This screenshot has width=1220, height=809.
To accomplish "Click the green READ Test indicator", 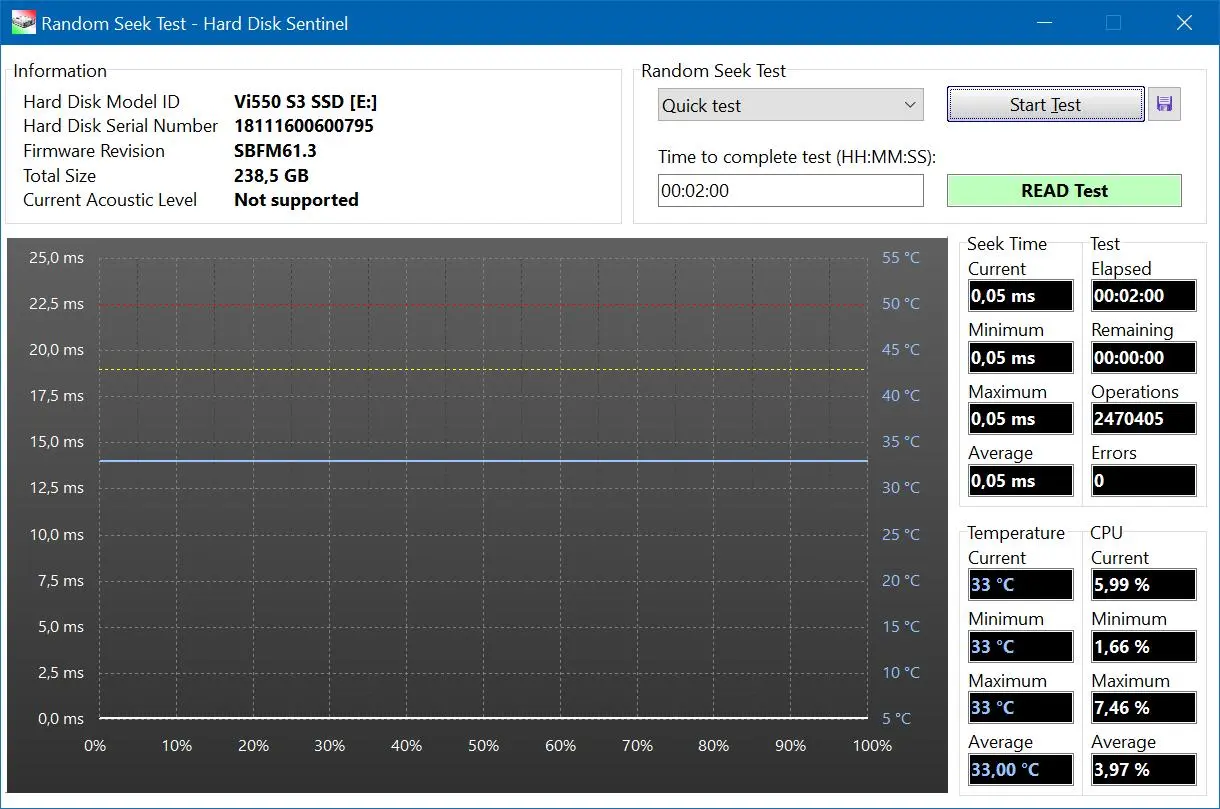I will [1064, 191].
